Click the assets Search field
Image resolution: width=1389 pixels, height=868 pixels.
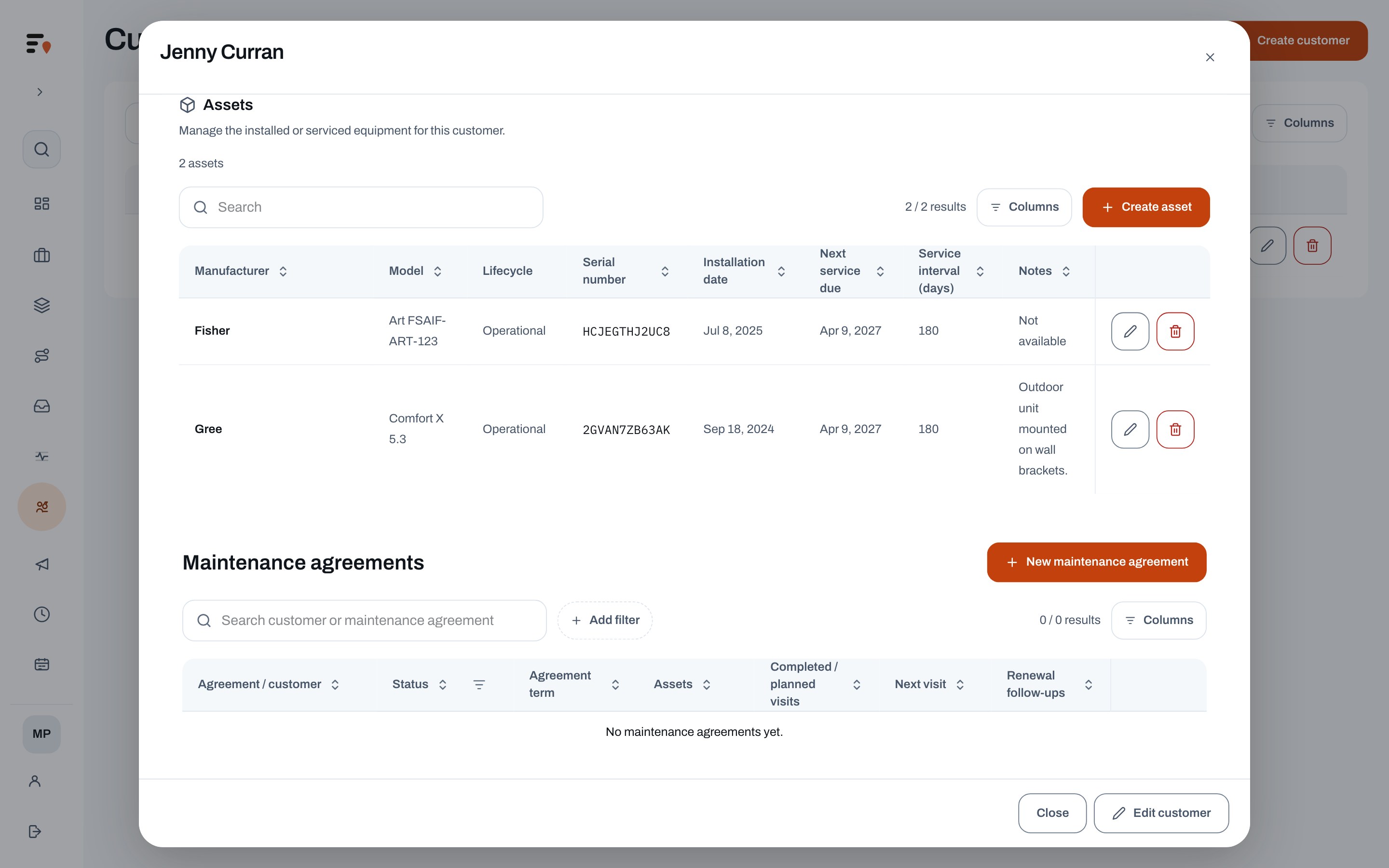[x=361, y=207]
